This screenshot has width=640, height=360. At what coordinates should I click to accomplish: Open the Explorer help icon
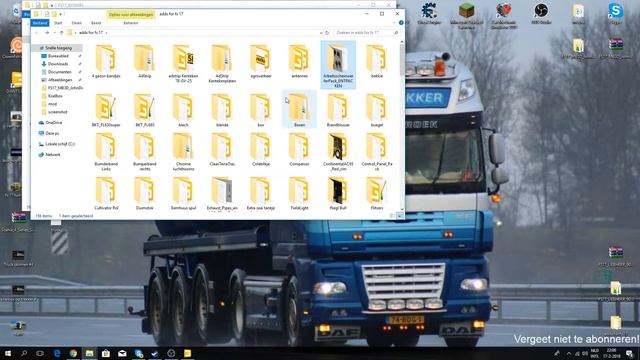[401, 23]
